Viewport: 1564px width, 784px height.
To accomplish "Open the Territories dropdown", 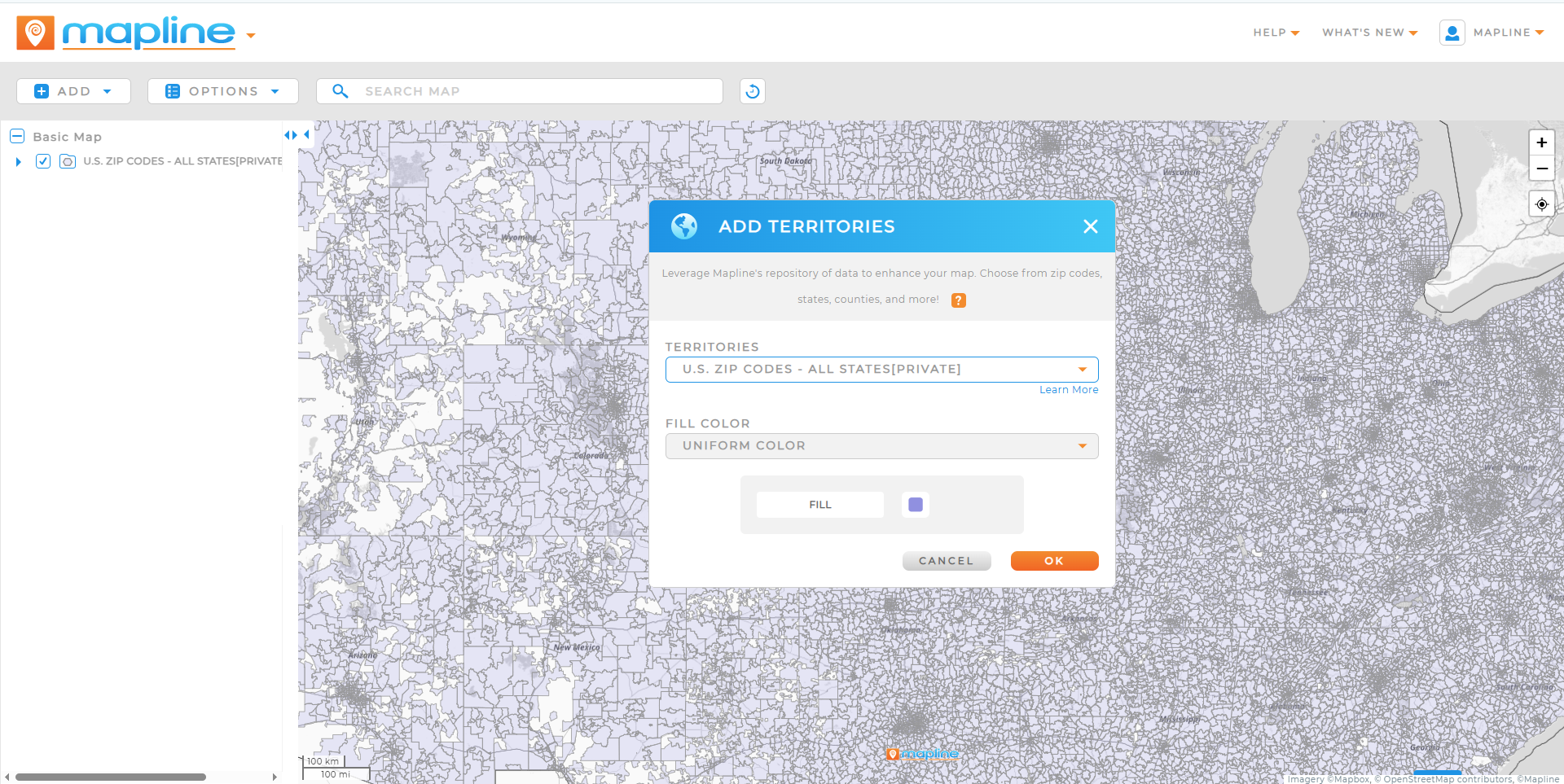I will click(x=881, y=370).
